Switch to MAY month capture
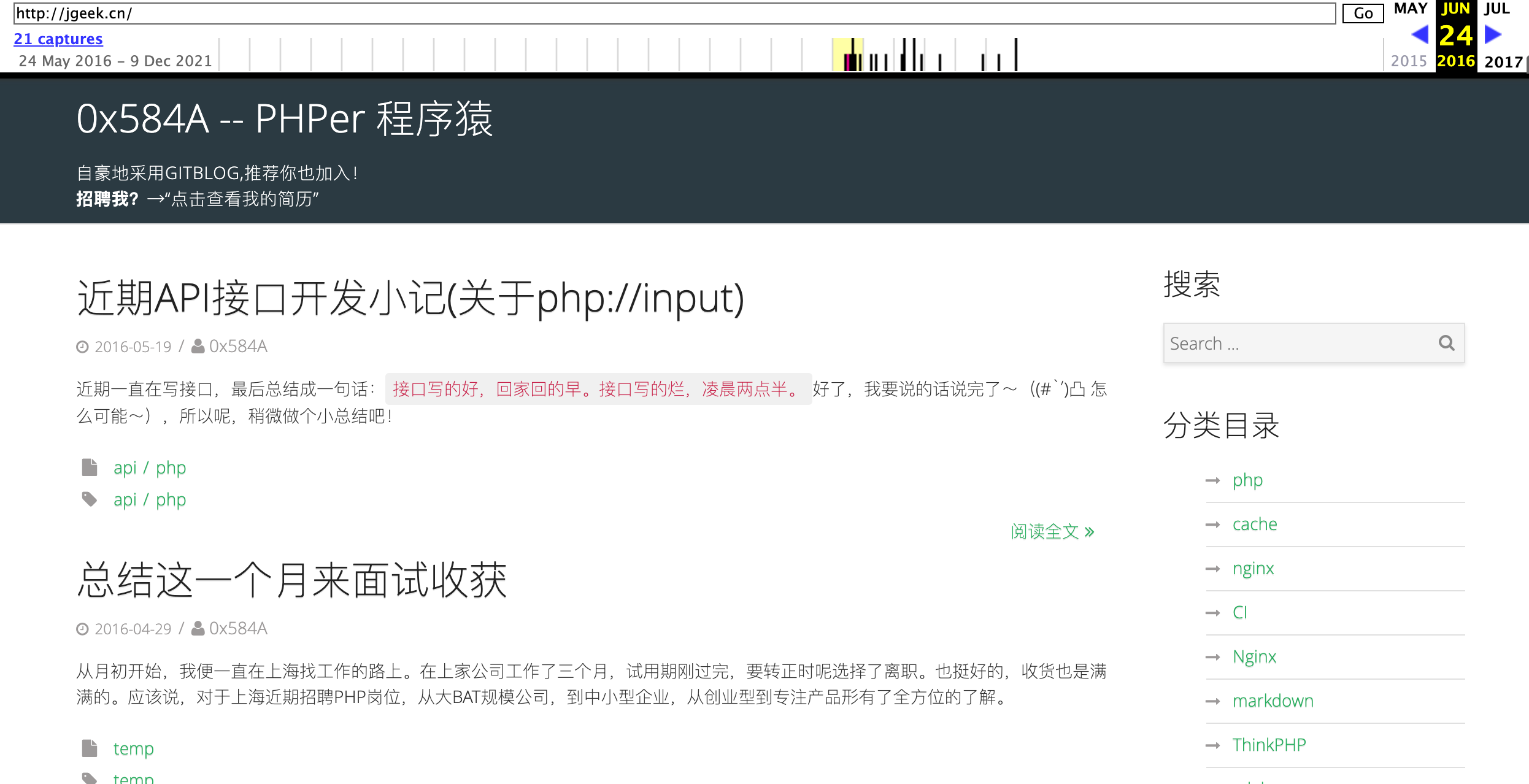 tap(1410, 9)
